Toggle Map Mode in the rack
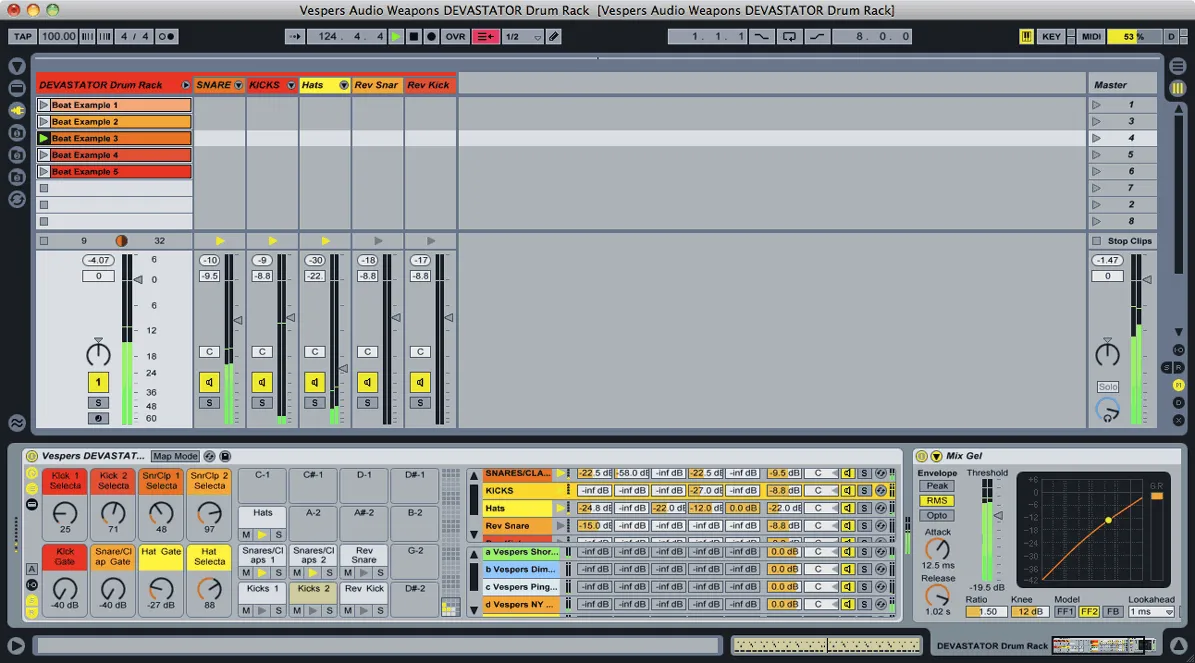1195x663 pixels. [x=175, y=456]
